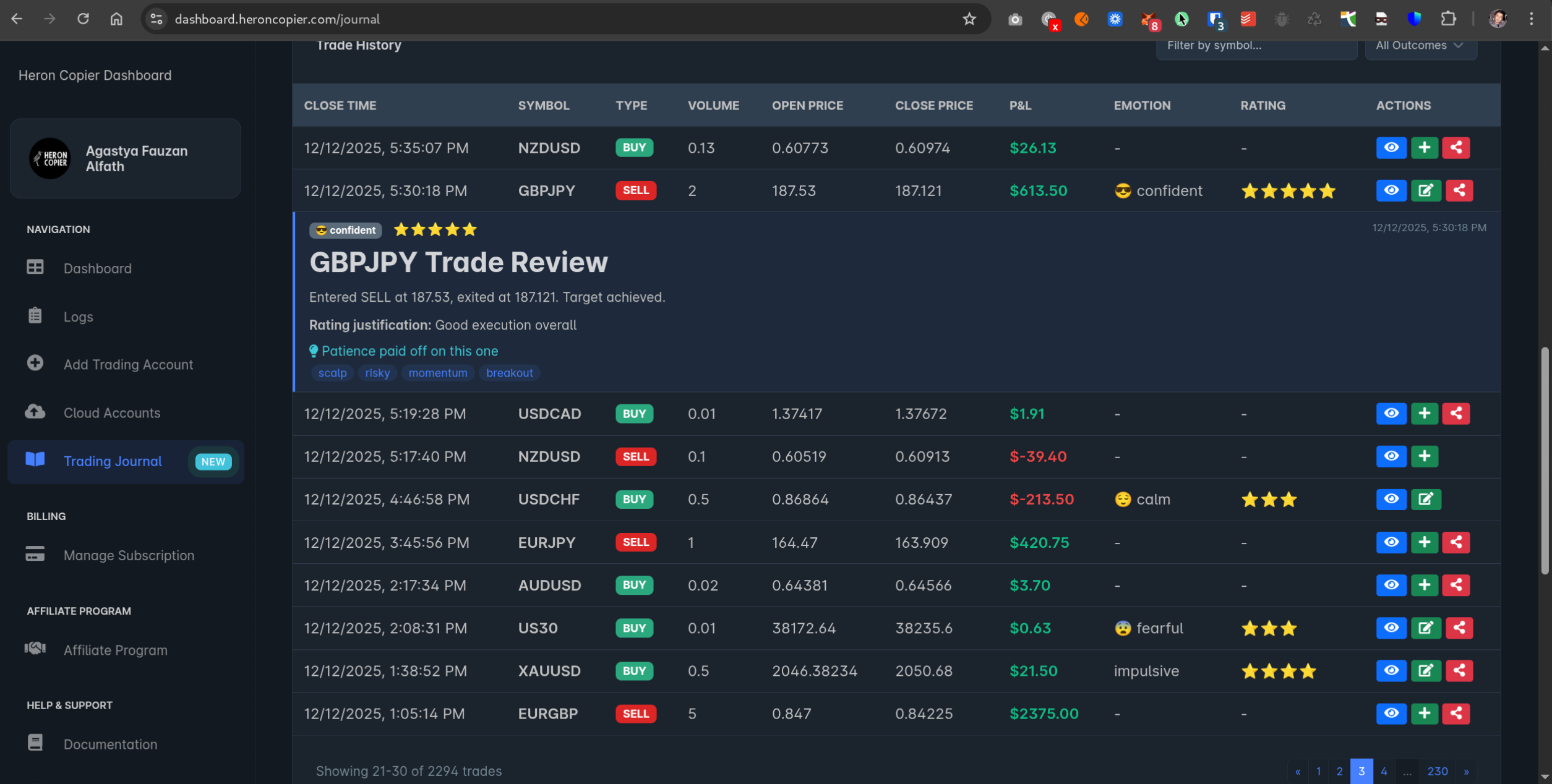Jump to page 230 of trades
The height and width of the screenshot is (784, 1552).
(x=1437, y=771)
